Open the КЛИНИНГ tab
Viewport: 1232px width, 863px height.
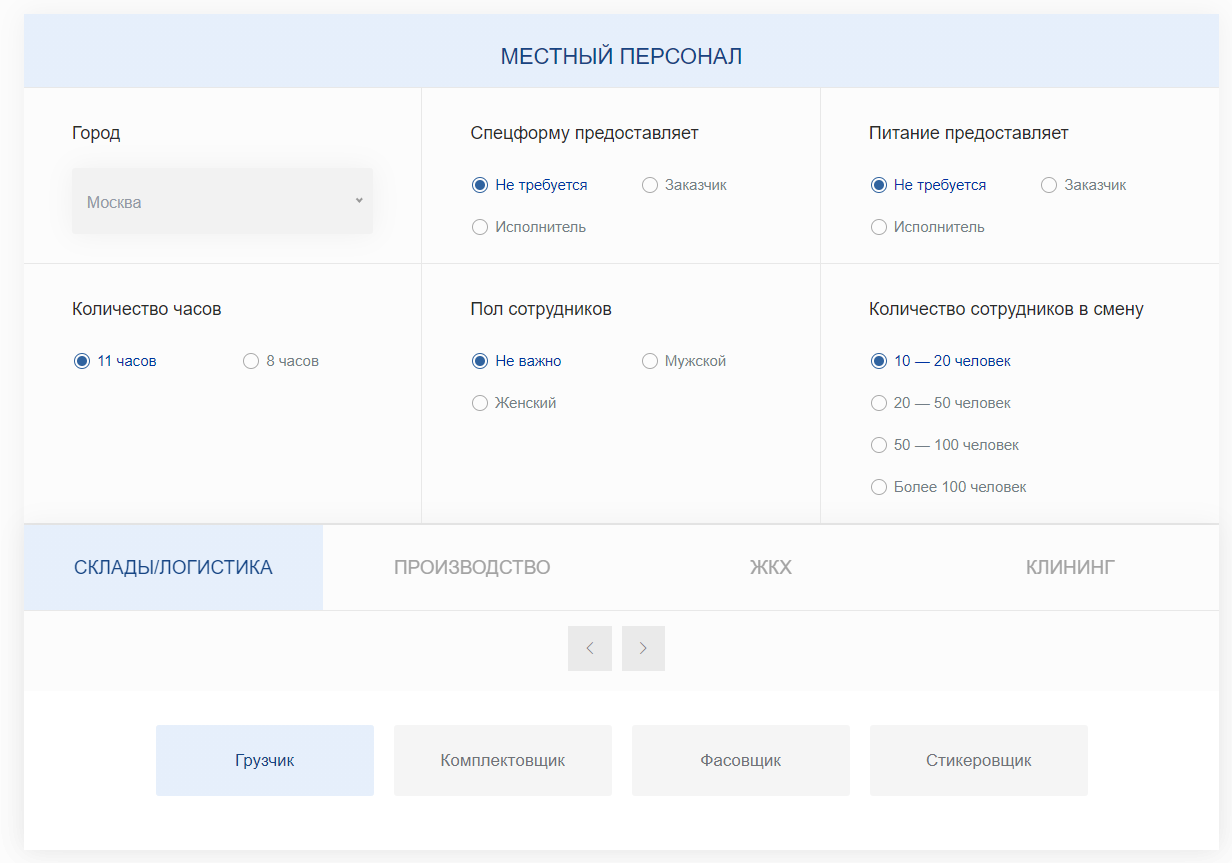(1069, 567)
